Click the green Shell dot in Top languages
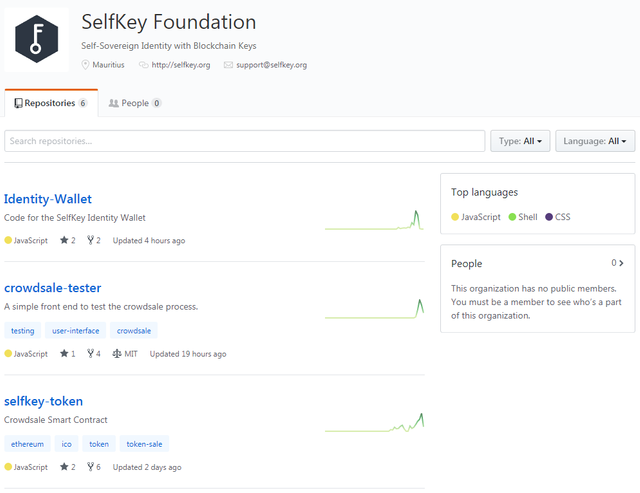This screenshot has height=493, width=640. pos(512,217)
